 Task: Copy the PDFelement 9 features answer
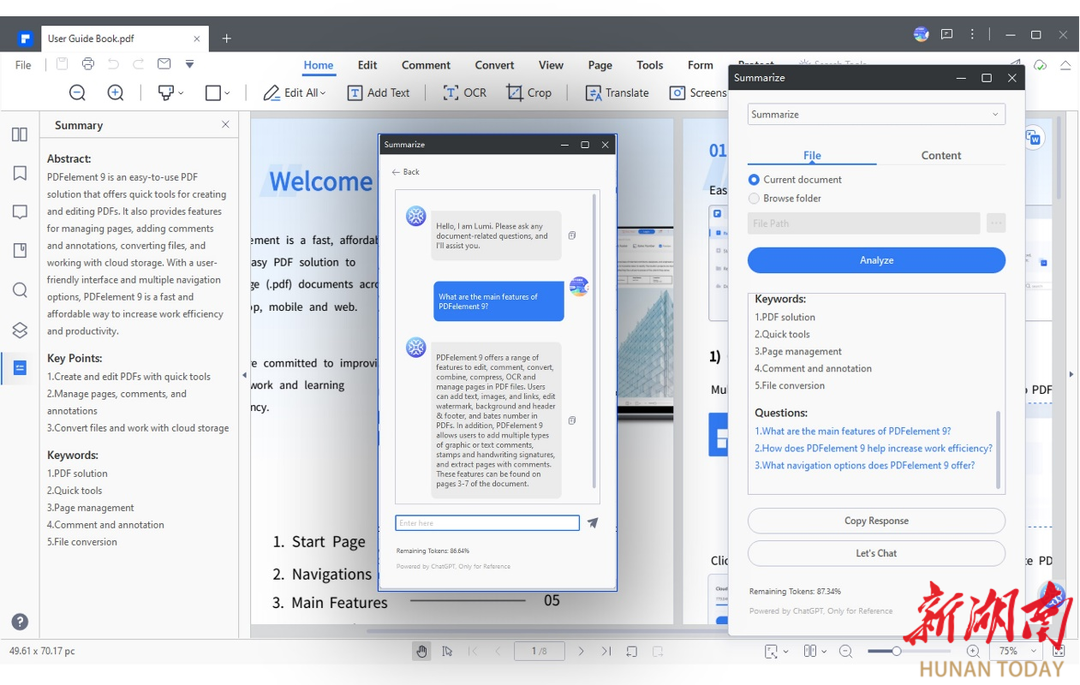tap(572, 420)
